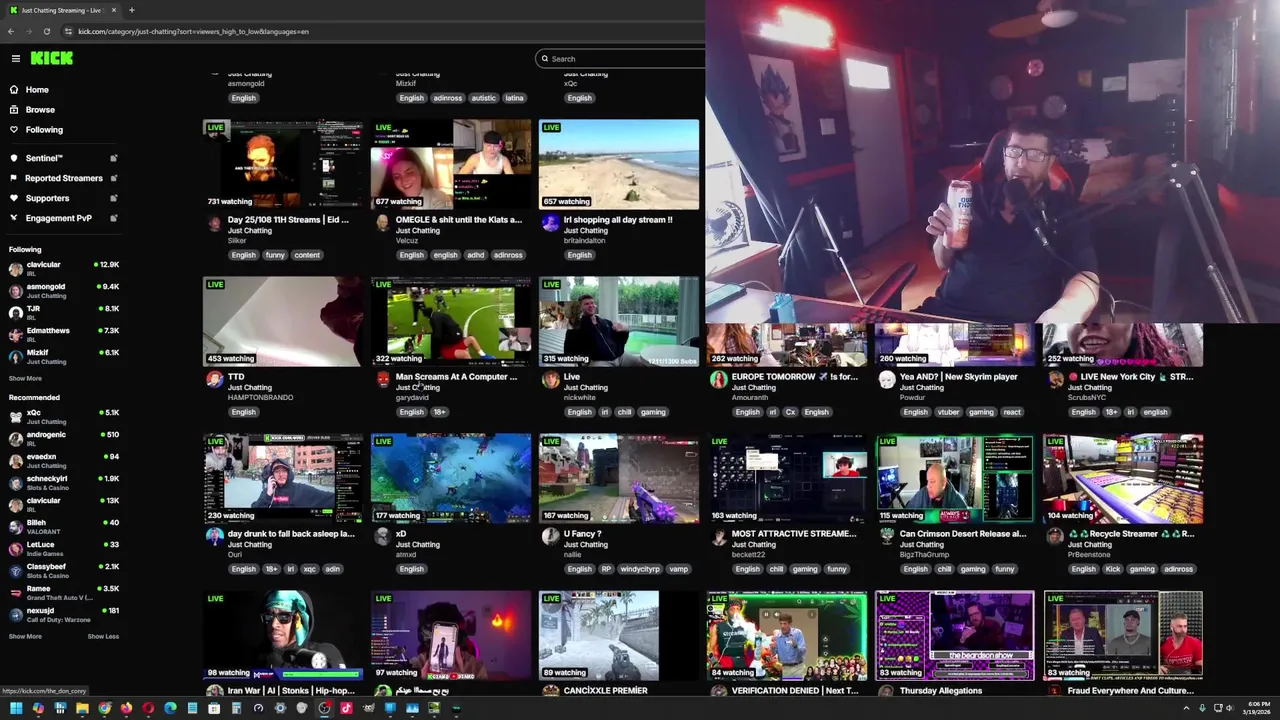Open Recycle Streamer stream thumbnail
This screenshot has height=720, width=1280.
tap(1123, 479)
